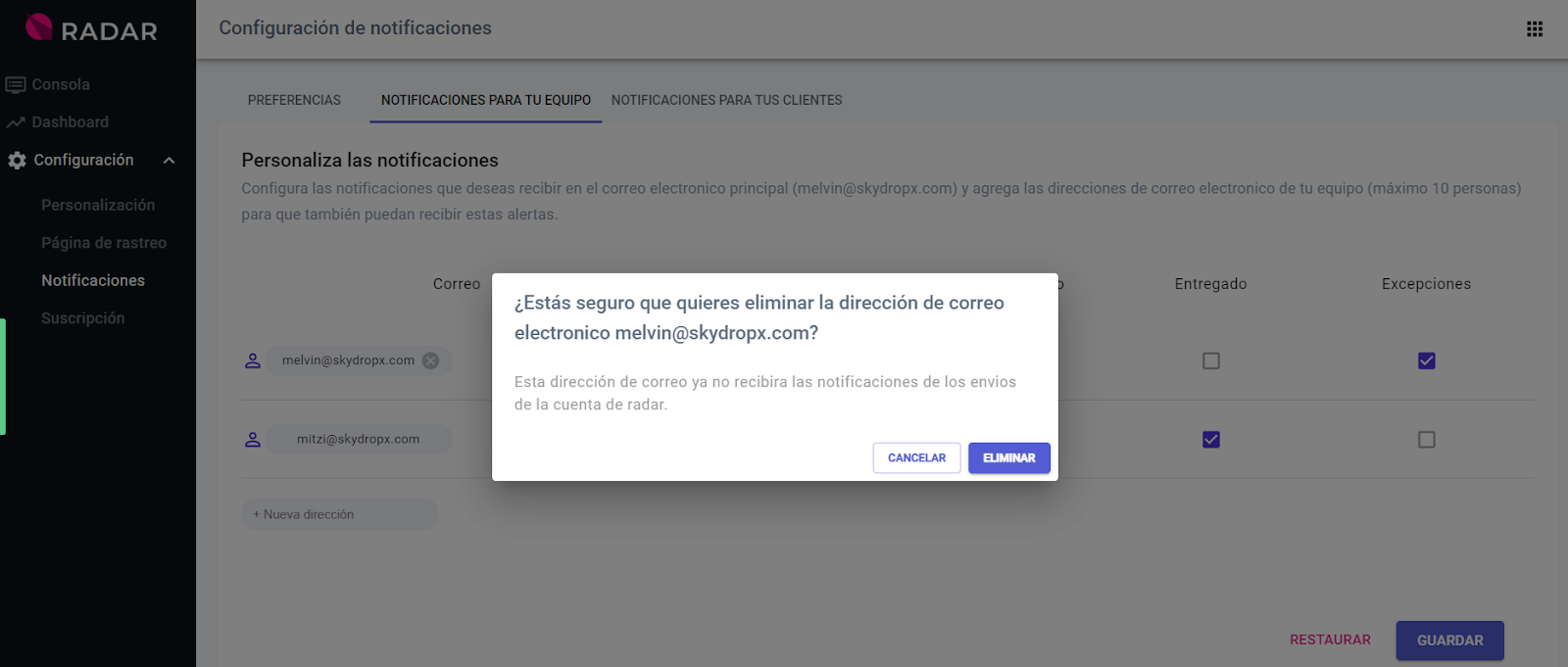Viewport: 1568px width, 667px height.
Task: Click the RADAR logo icon
Action: point(39,27)
